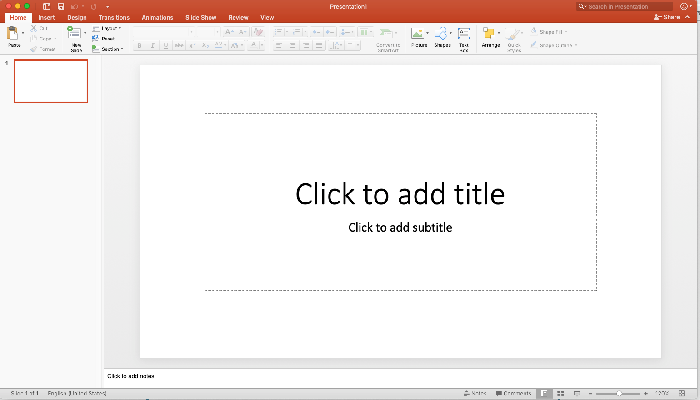Click the Cut scissors icon
Viewport: 700px width, 400px height.
coord(34,28)
